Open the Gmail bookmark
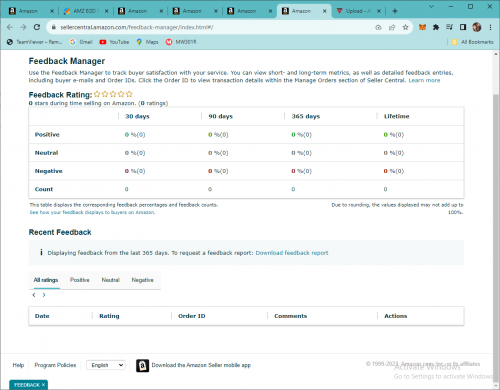 click(81, 42)
